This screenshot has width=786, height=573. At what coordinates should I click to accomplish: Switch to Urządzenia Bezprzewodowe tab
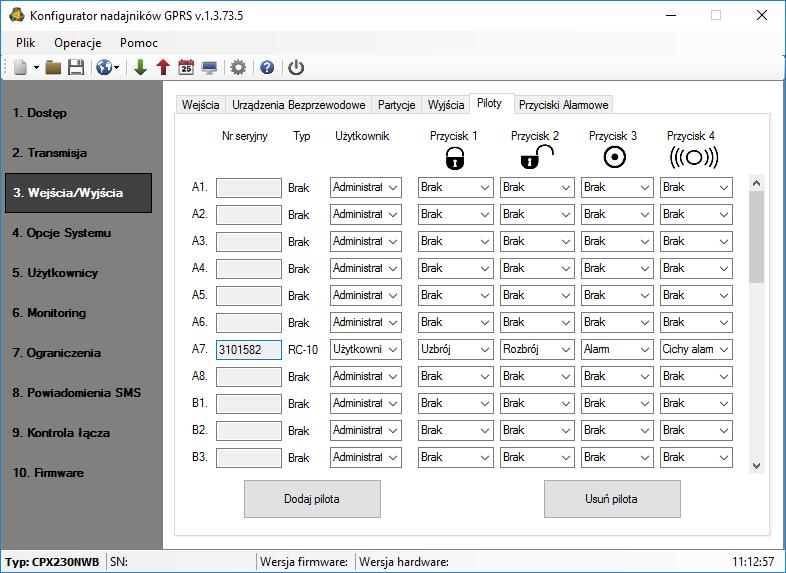point(298,105)
